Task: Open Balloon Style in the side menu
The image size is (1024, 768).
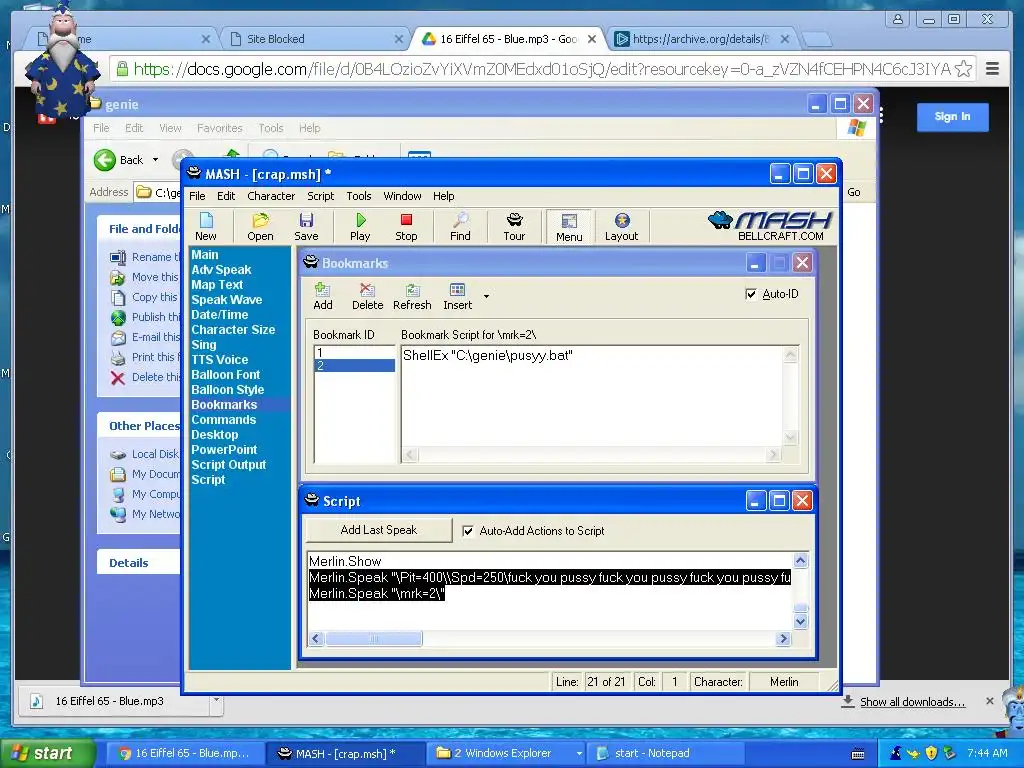Action: click(227, 390)
